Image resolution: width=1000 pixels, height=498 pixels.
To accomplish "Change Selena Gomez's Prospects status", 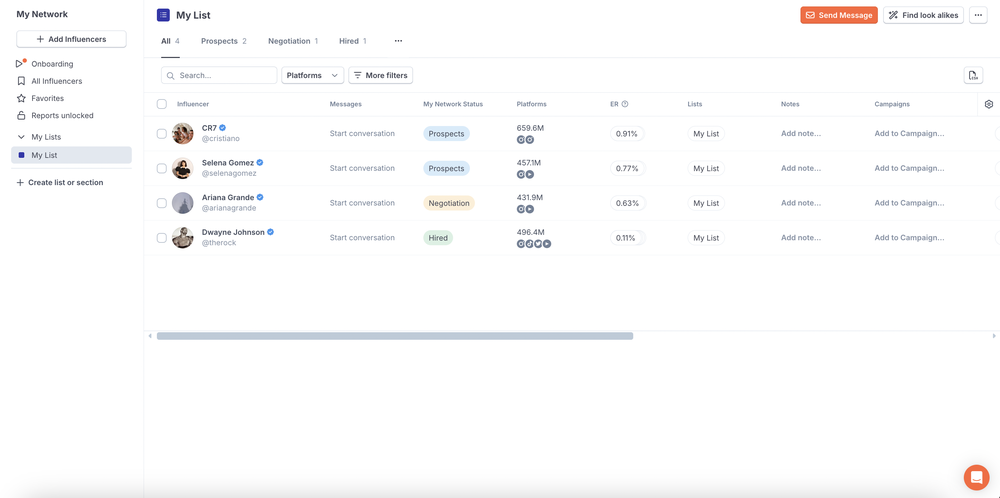I will click(x=446, y=168).
